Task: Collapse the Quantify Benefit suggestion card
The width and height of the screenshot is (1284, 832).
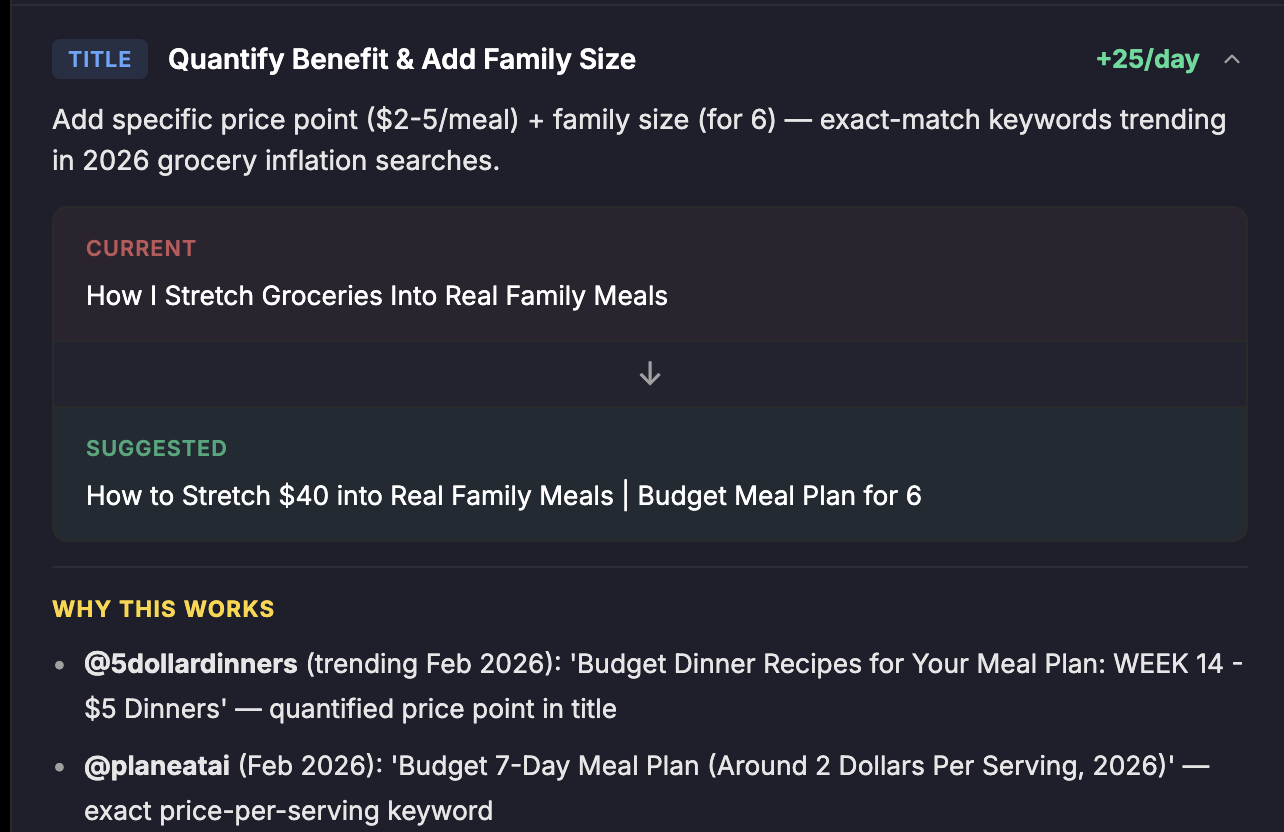Action: 1232,59
